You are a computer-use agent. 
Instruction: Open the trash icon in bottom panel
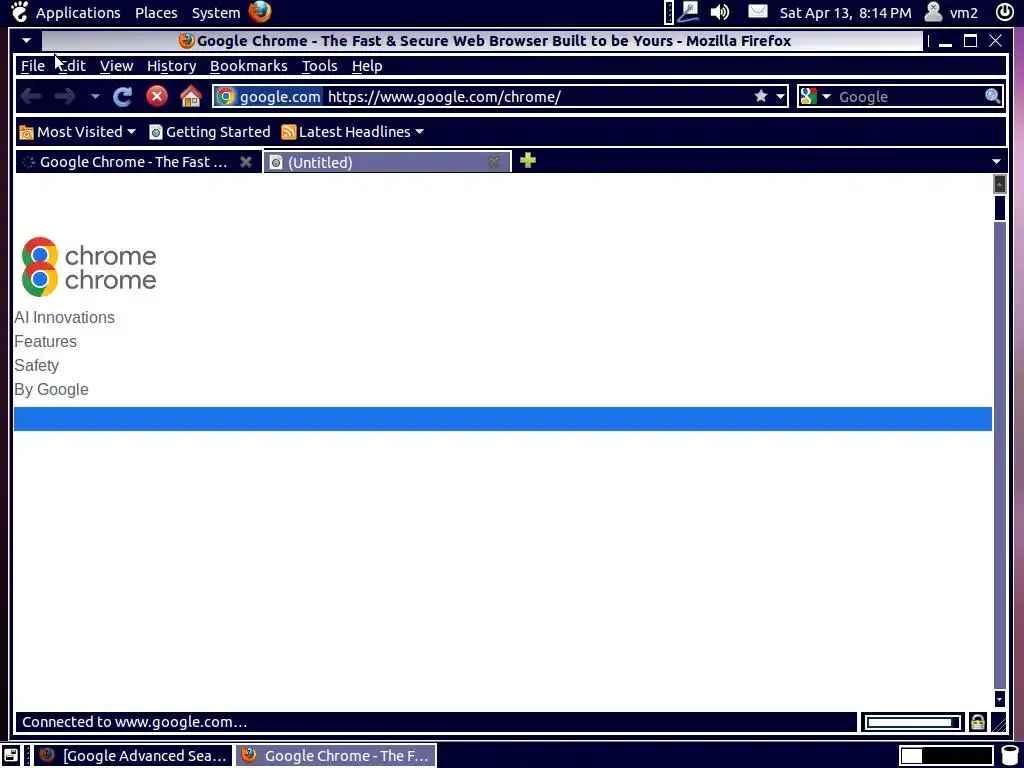[x=1010, y=756]
